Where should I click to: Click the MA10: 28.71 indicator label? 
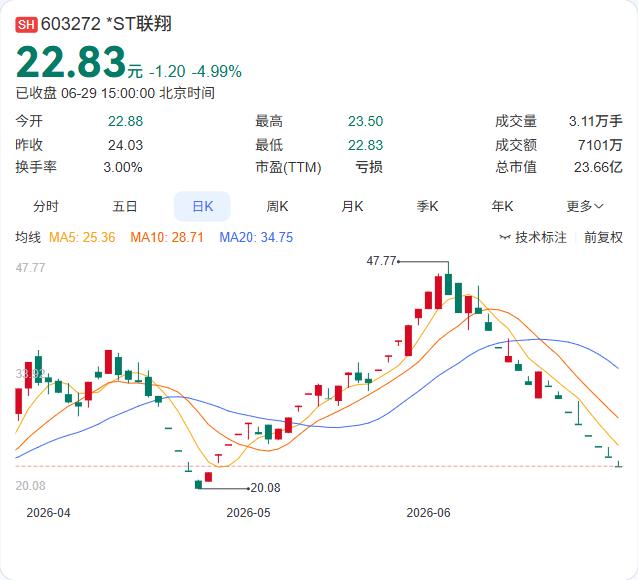pos(167,237)
